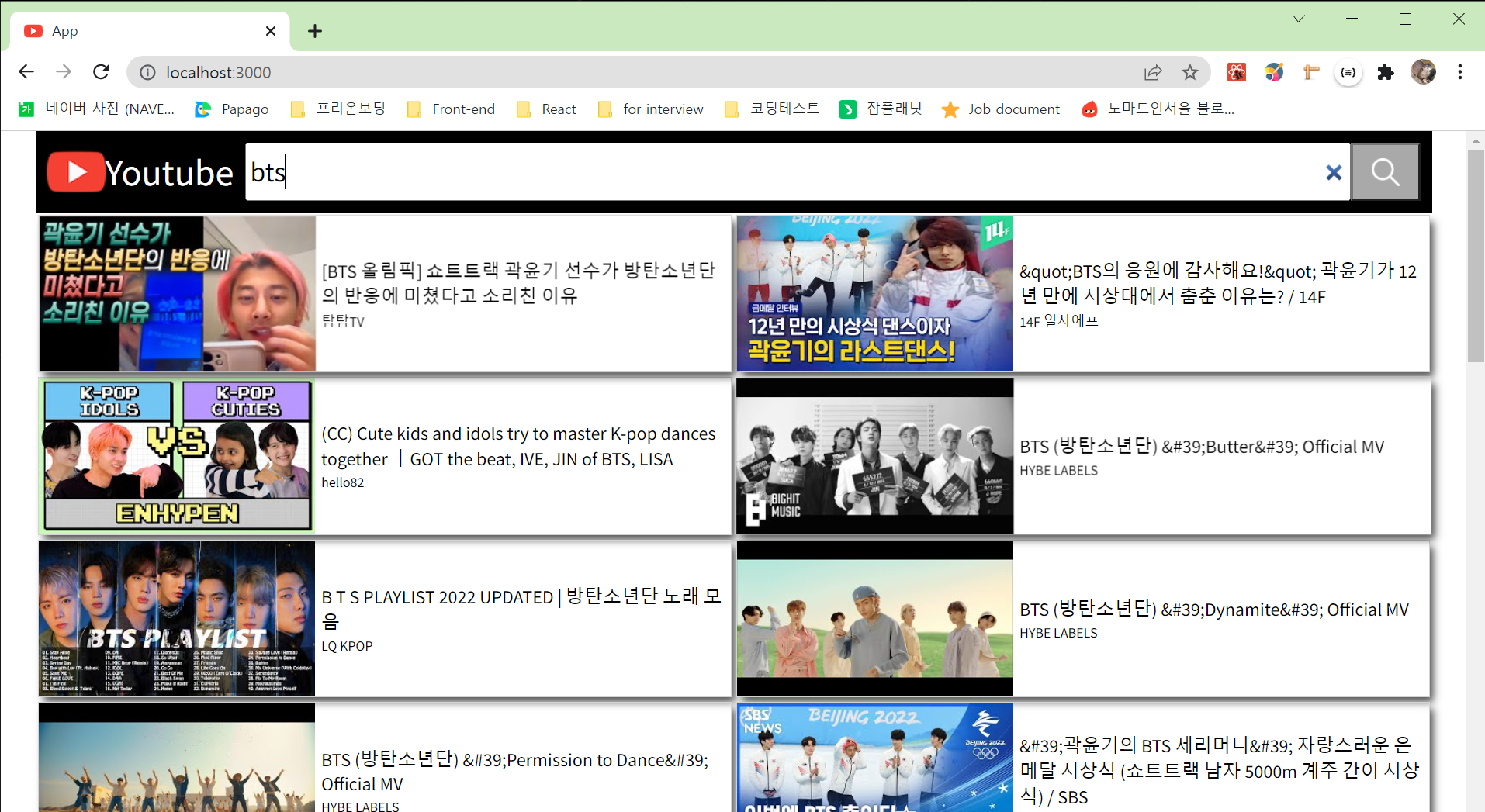The width and height of the screenshot is (1485, 812).
Task: Click the browser back arrow
Action: click(x=26, y=71)
